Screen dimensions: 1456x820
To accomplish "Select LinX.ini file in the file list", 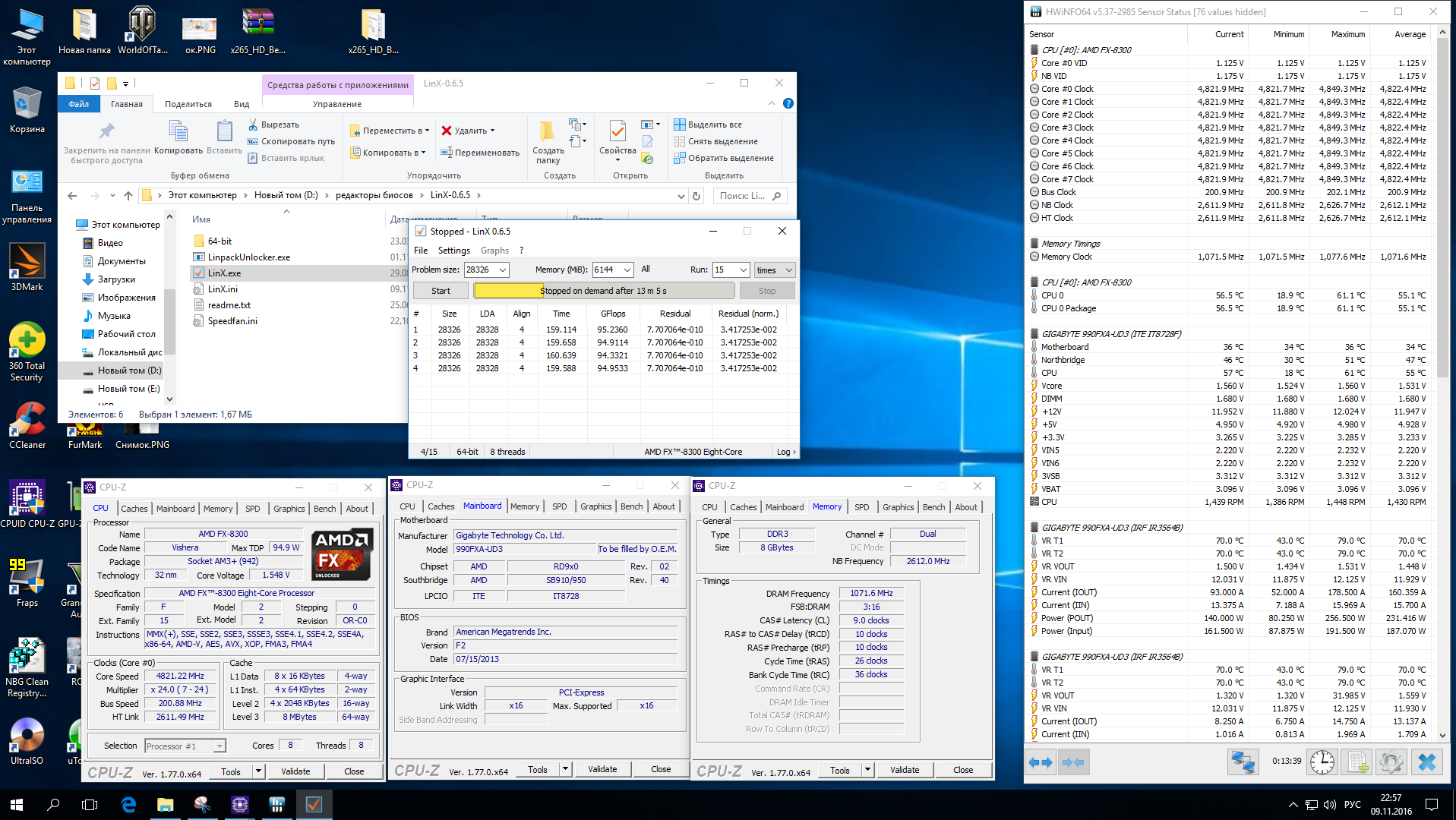I will coord(223,289).
